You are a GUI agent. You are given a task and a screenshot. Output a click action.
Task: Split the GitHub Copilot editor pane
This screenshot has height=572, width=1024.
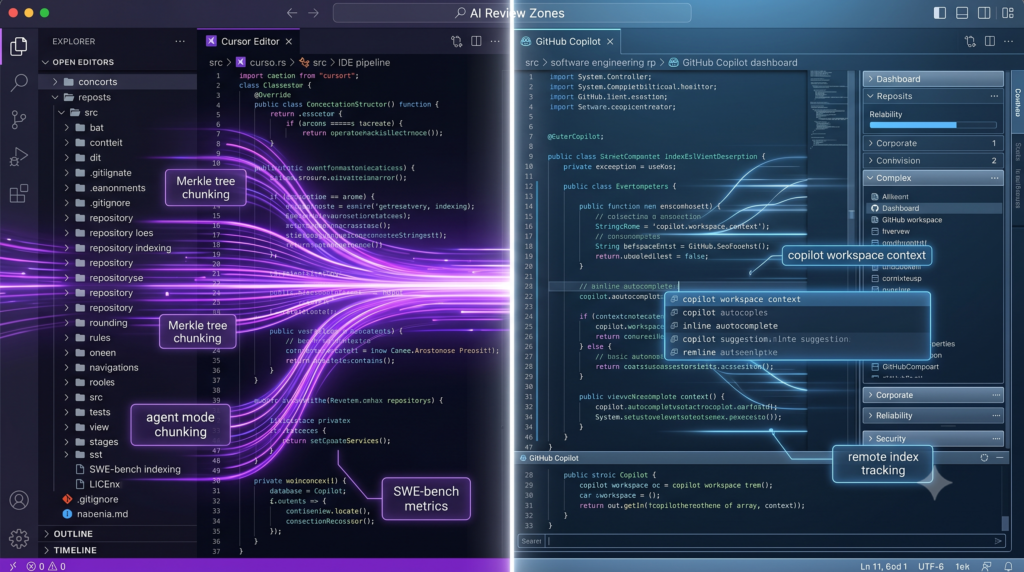[990, 41]
